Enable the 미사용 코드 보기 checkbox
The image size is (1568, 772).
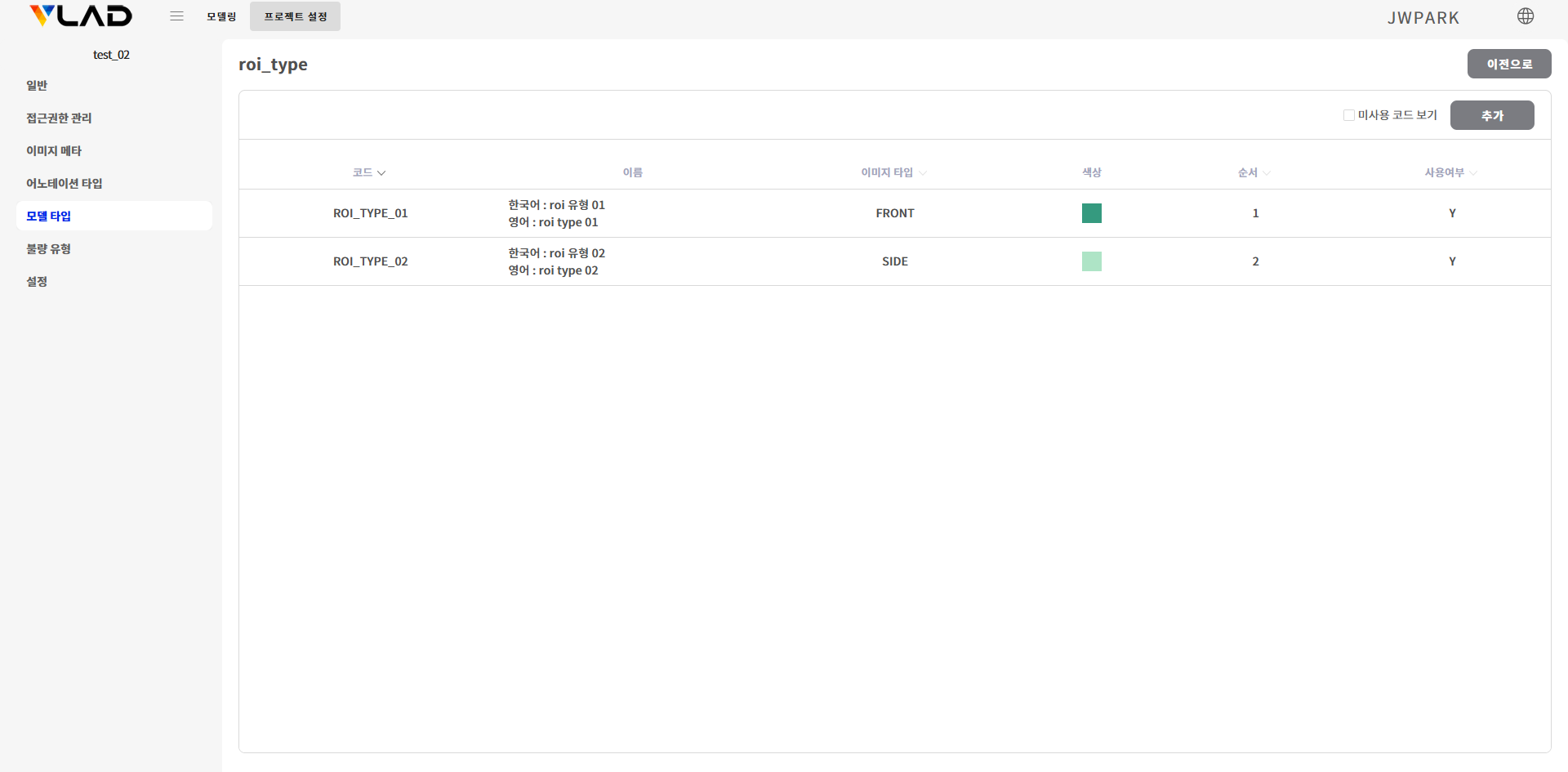1348,115
